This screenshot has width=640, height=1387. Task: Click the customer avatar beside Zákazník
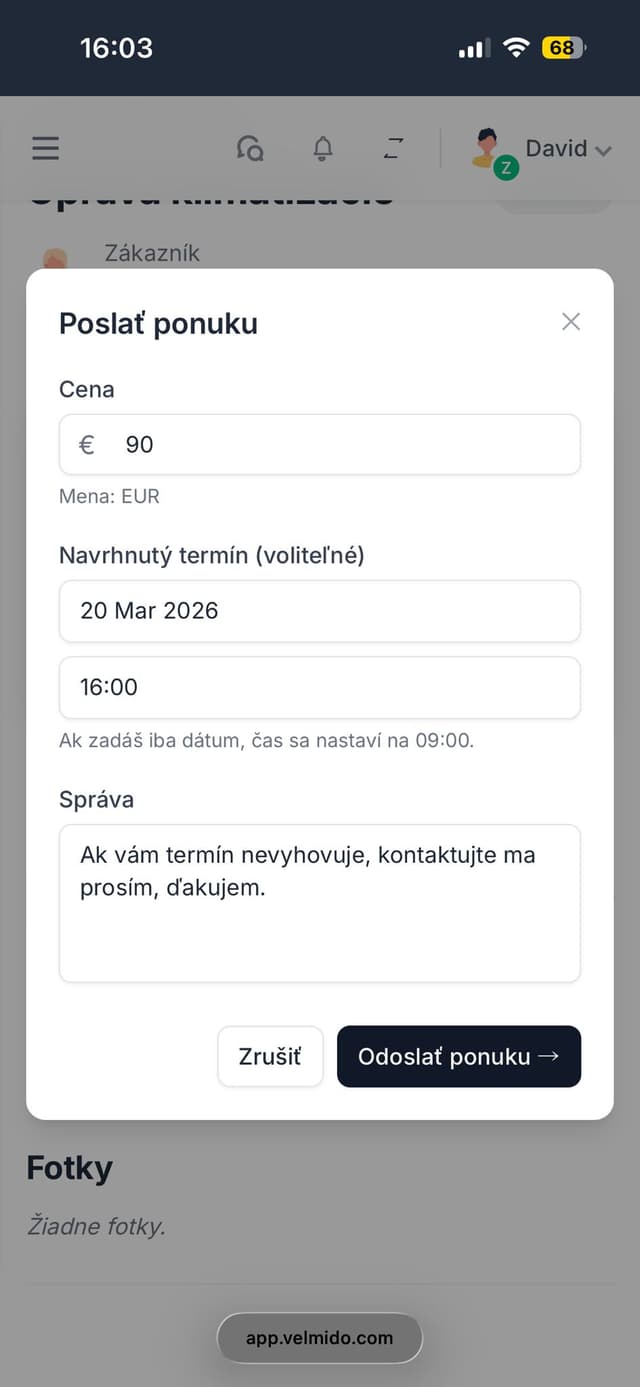55,253
